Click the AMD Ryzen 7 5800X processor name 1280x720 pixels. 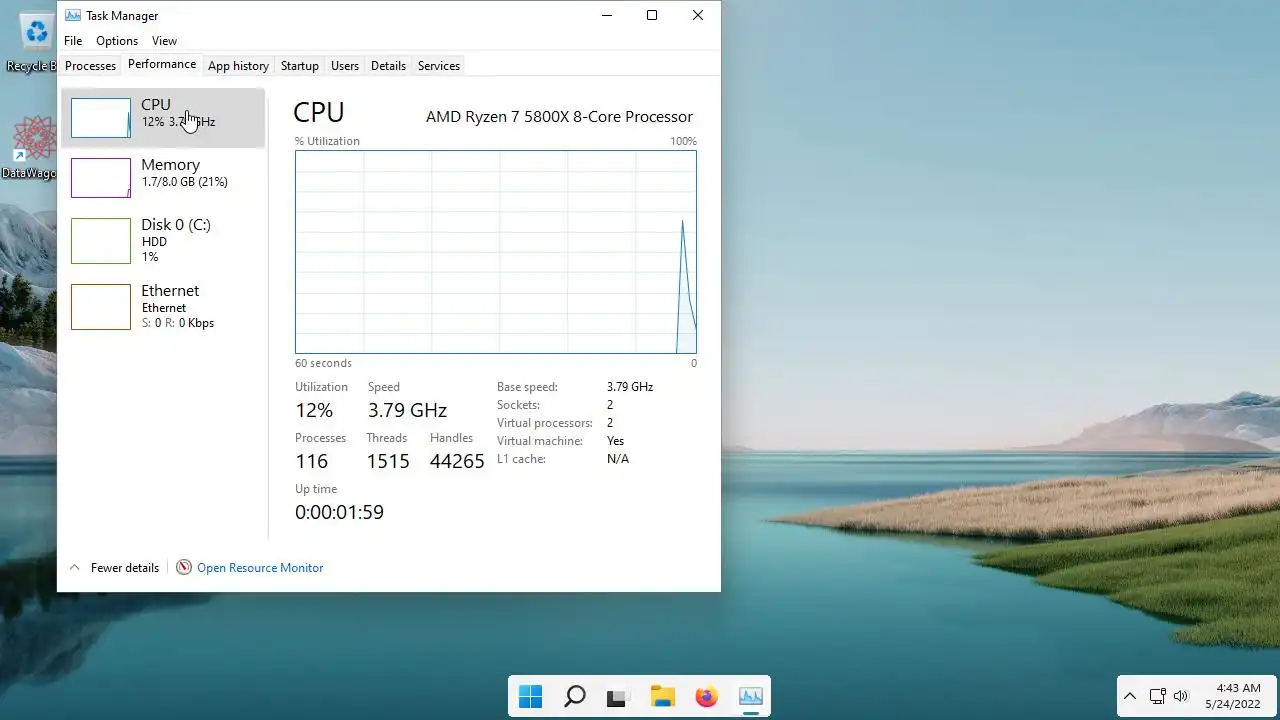point(559,116)
